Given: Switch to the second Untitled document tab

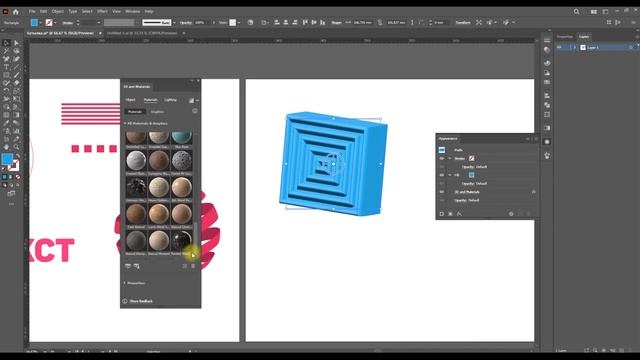Looking at the screenshot, I should point(142,33).
